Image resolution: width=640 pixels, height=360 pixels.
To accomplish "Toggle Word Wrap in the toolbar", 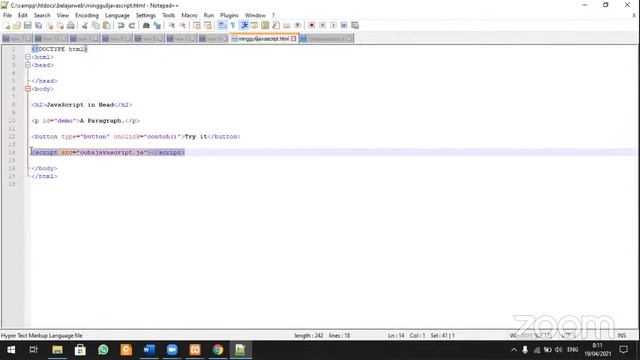I will 222,25.
